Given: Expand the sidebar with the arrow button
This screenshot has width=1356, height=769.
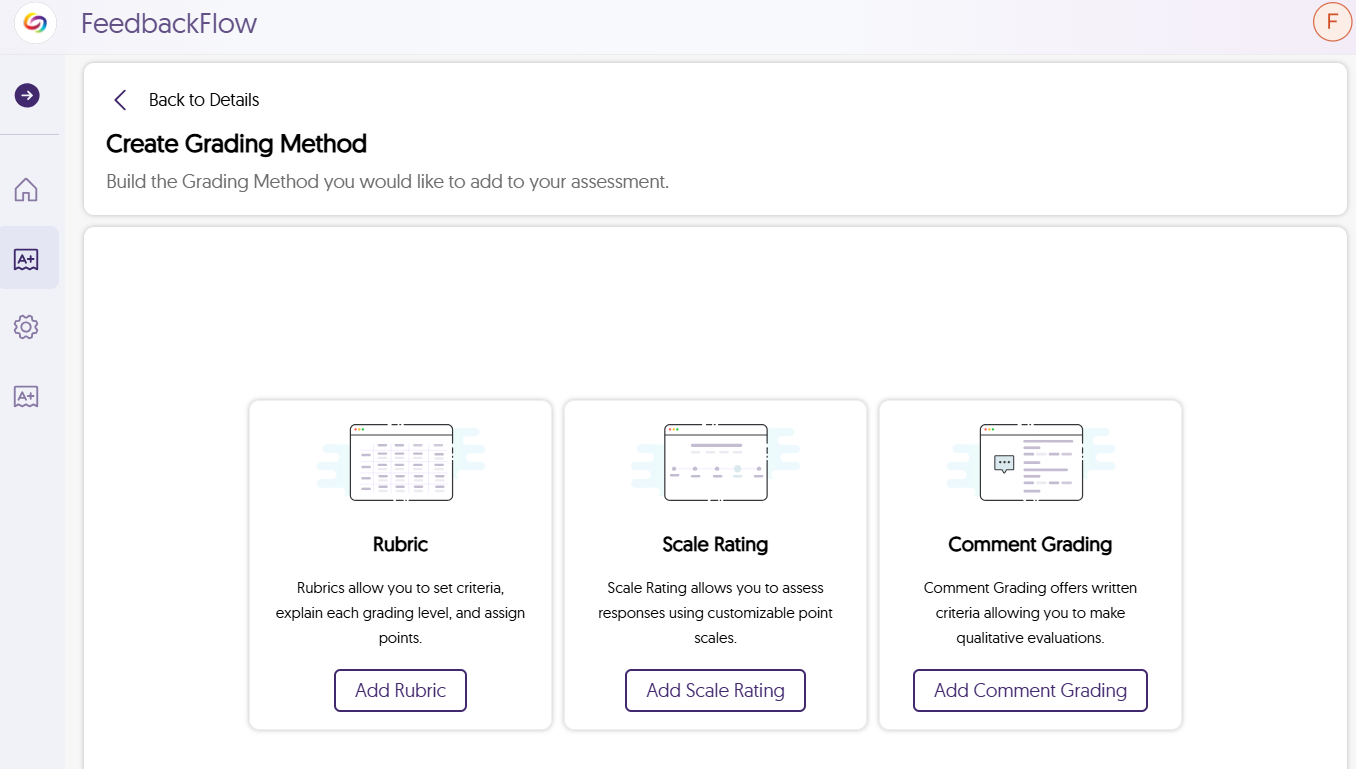Looking at the screenshot, I should click(27, 95).
